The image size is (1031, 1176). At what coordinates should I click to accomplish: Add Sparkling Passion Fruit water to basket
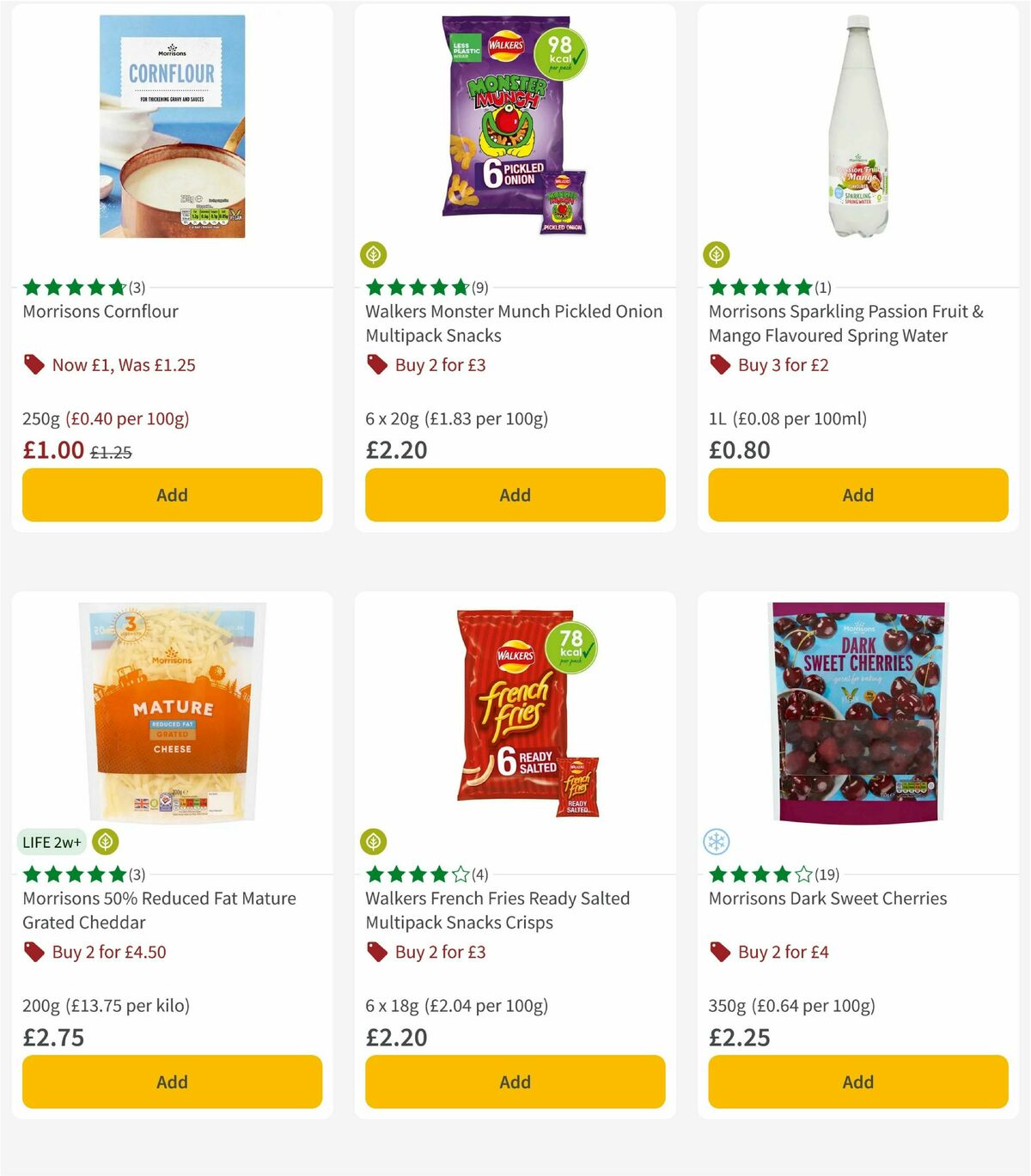point(857,495)
